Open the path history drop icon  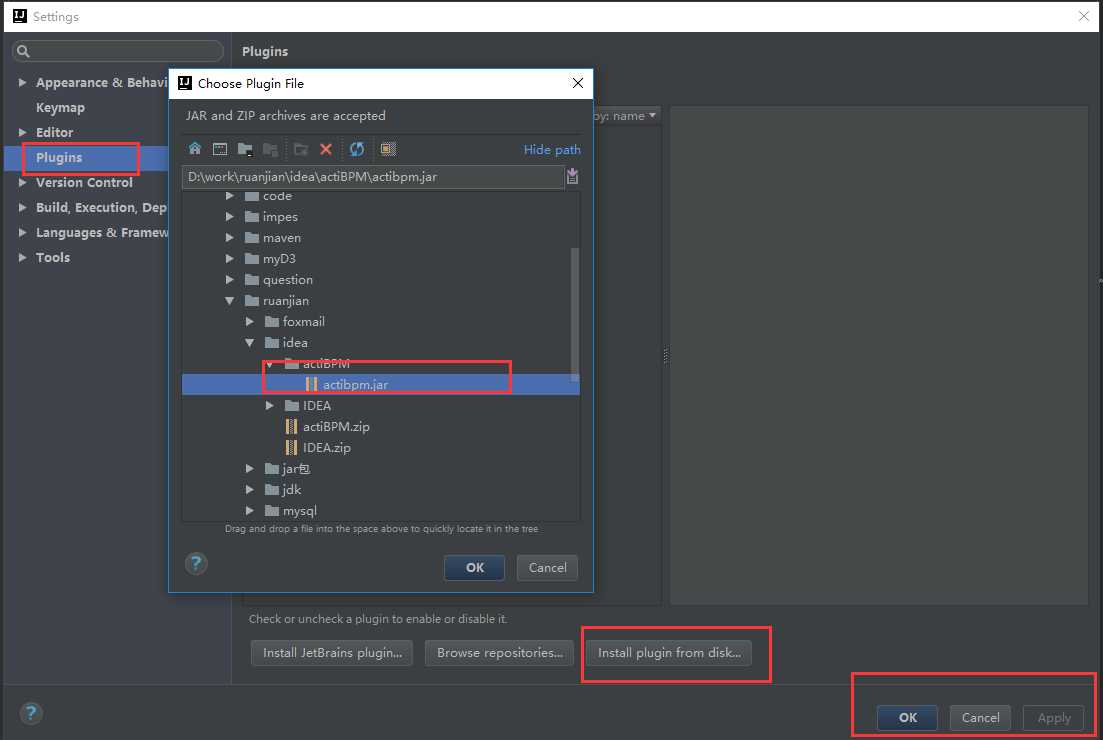coord(573,176)
